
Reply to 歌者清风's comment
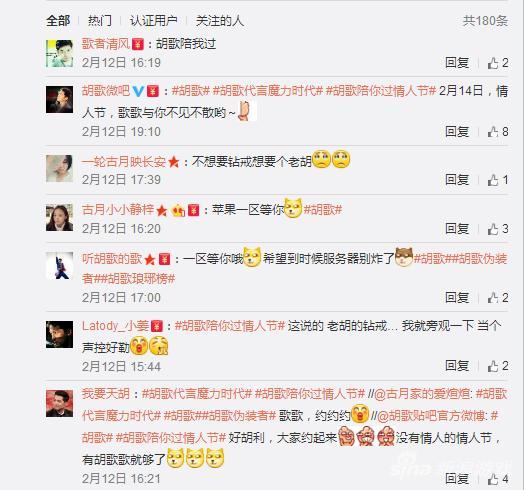click(x=457, y=63)
